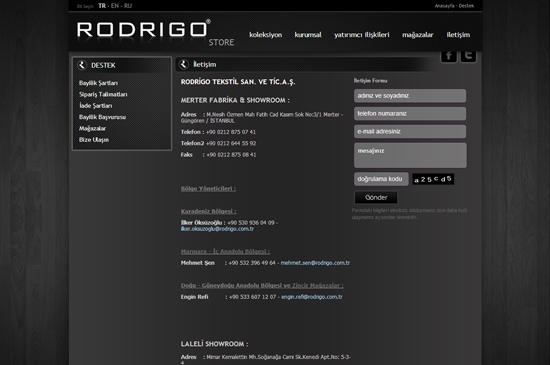Focus the adınız ve soyadınız field

pos(410,96)
